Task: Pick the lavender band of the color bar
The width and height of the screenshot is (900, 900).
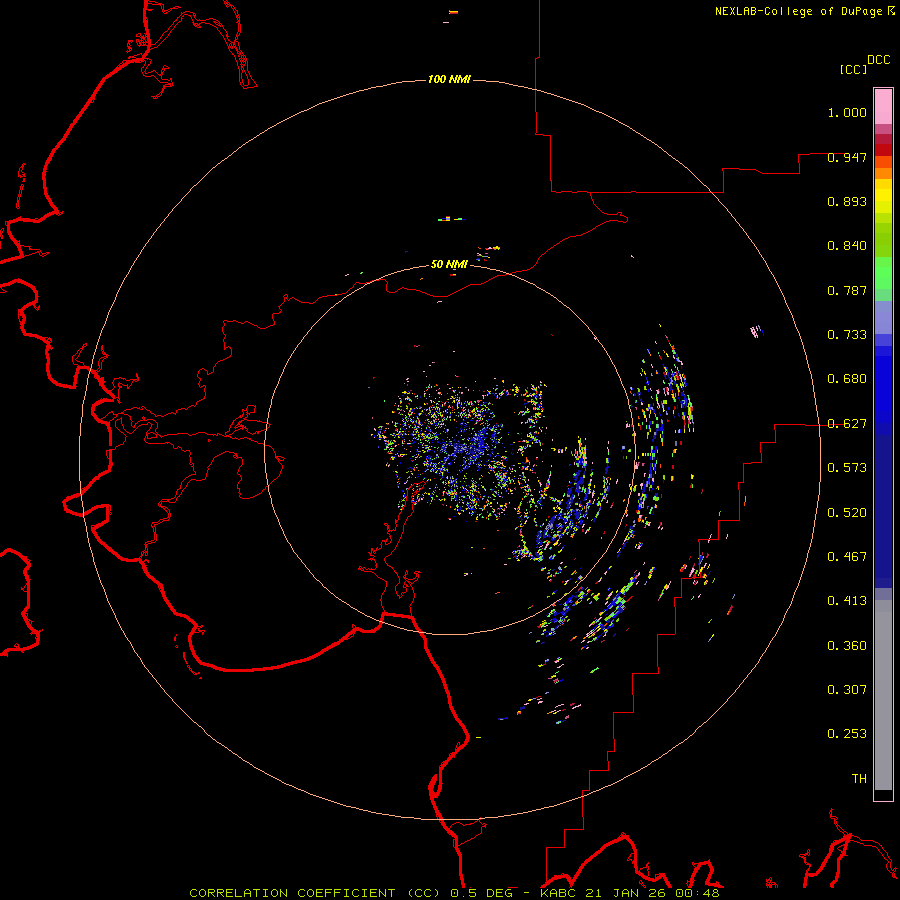Action: coord(883,318)
